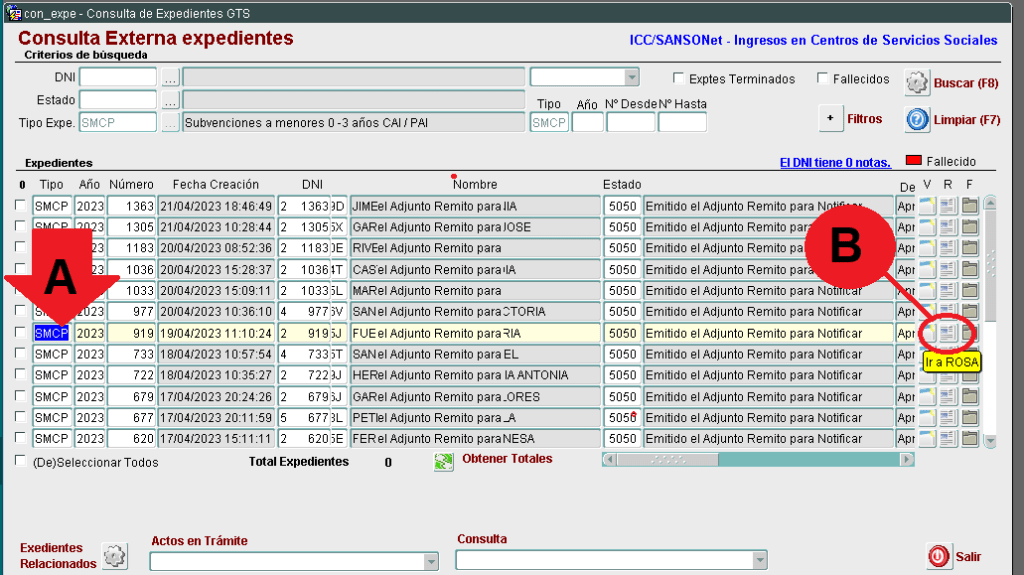Click the Obtener Totales refresh icon

pos(443,461)
